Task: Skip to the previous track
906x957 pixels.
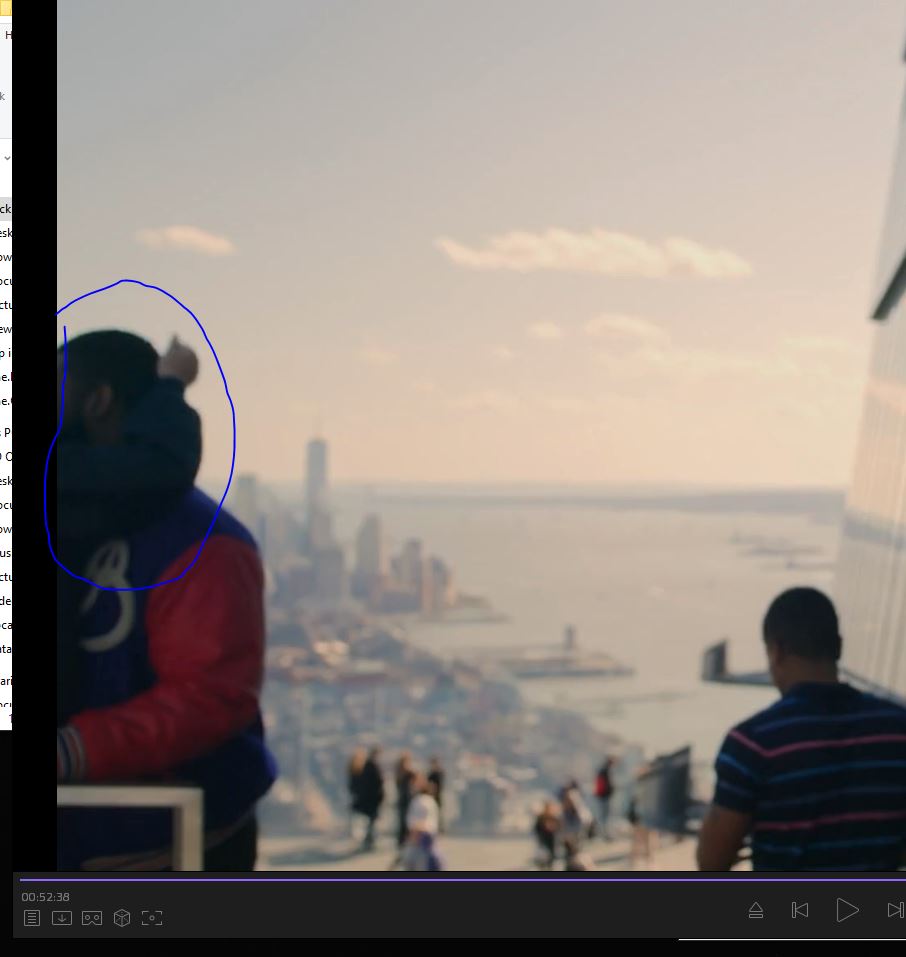Action: pyautogui.click(x=800, y=910)
